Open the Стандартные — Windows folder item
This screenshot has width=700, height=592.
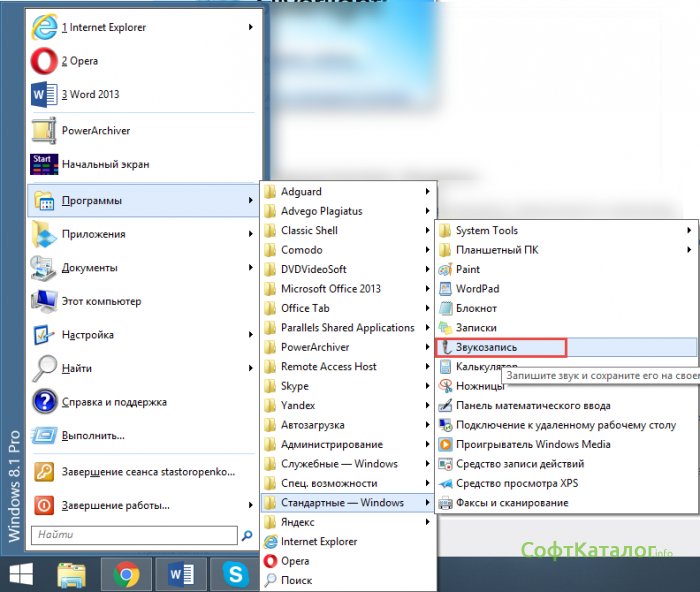click(x=342, y=503)
